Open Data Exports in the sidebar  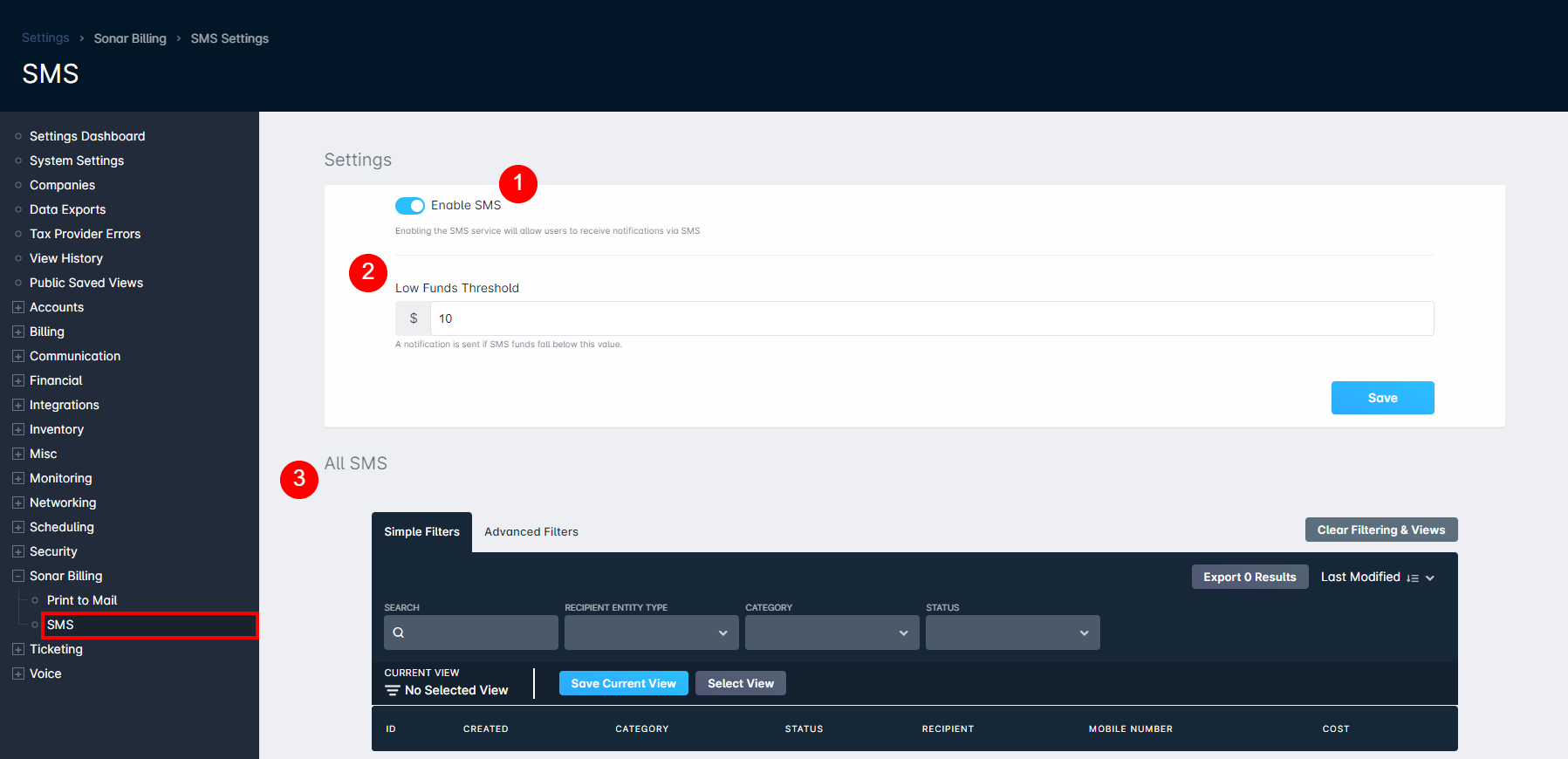(67, 209)
